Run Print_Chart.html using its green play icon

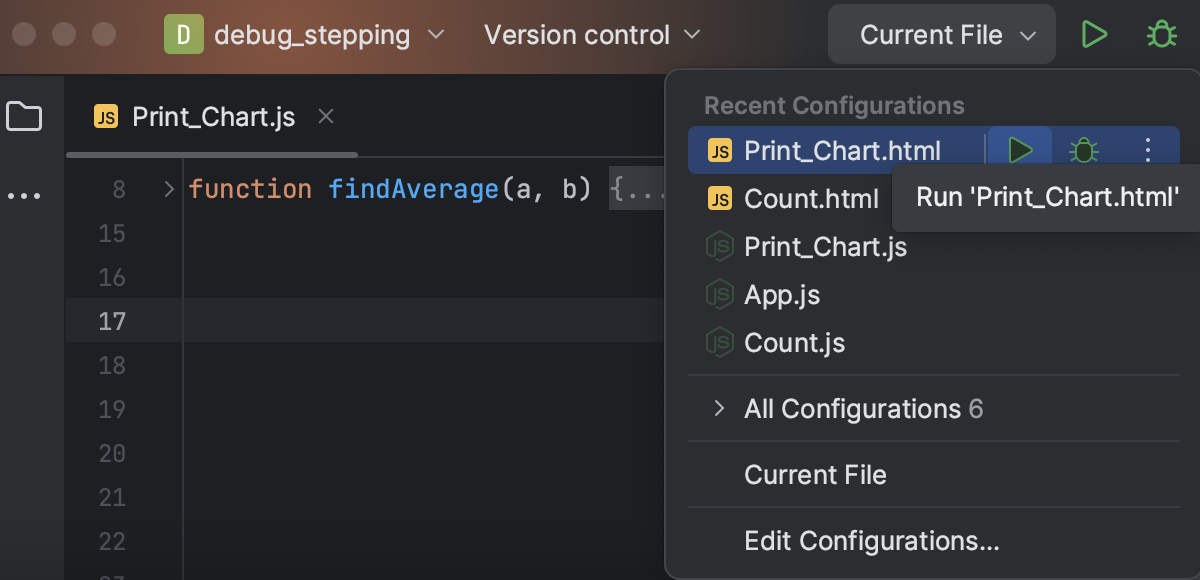click(1020, 150)
